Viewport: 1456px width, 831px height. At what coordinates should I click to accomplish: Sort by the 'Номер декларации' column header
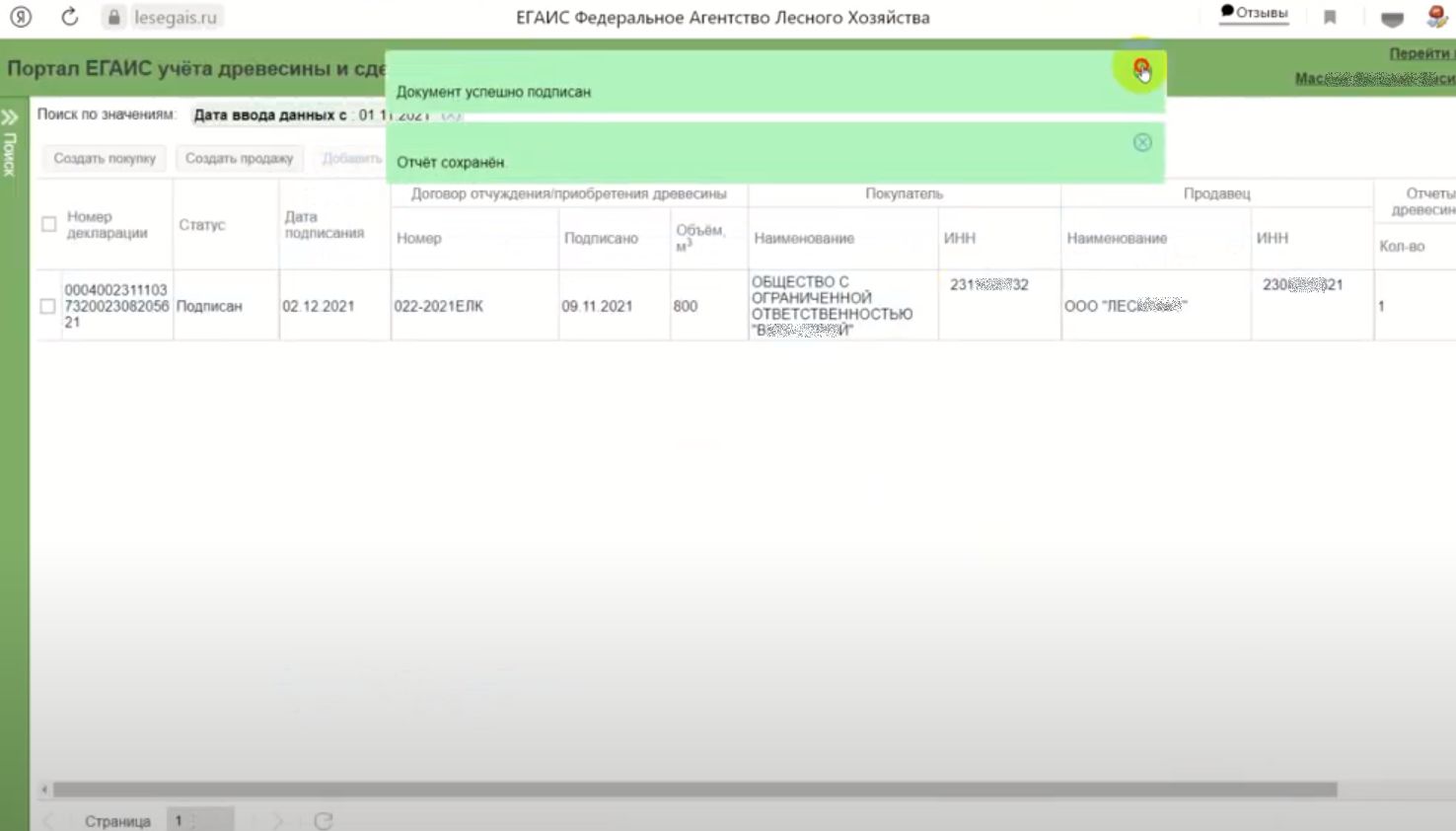[x=107, y=225]
